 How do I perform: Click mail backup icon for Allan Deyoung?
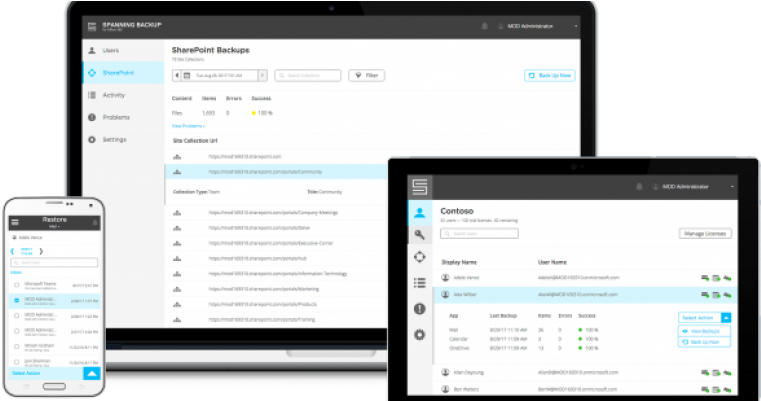(x=705, y=373)
